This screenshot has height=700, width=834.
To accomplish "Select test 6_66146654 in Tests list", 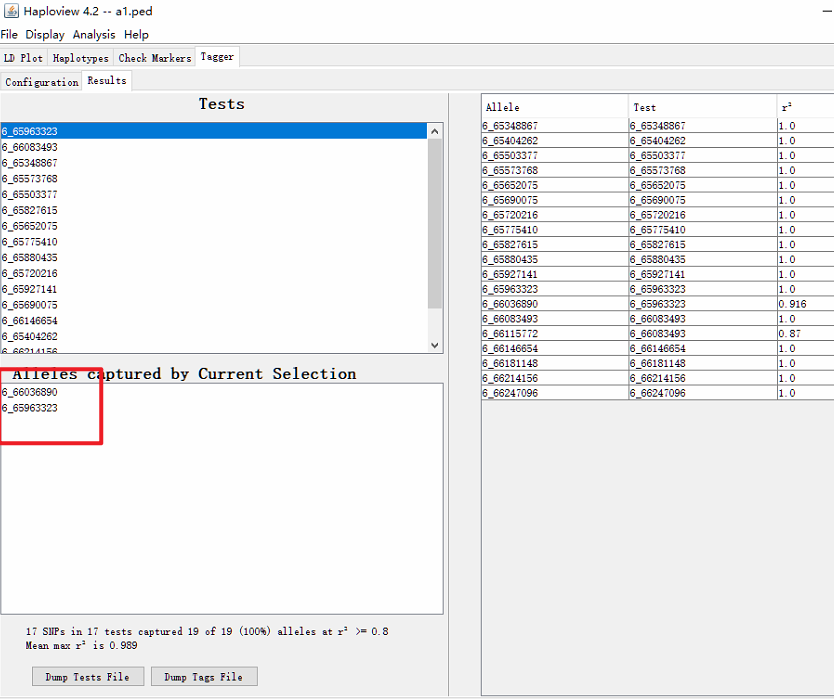I will tap(214, 321).
